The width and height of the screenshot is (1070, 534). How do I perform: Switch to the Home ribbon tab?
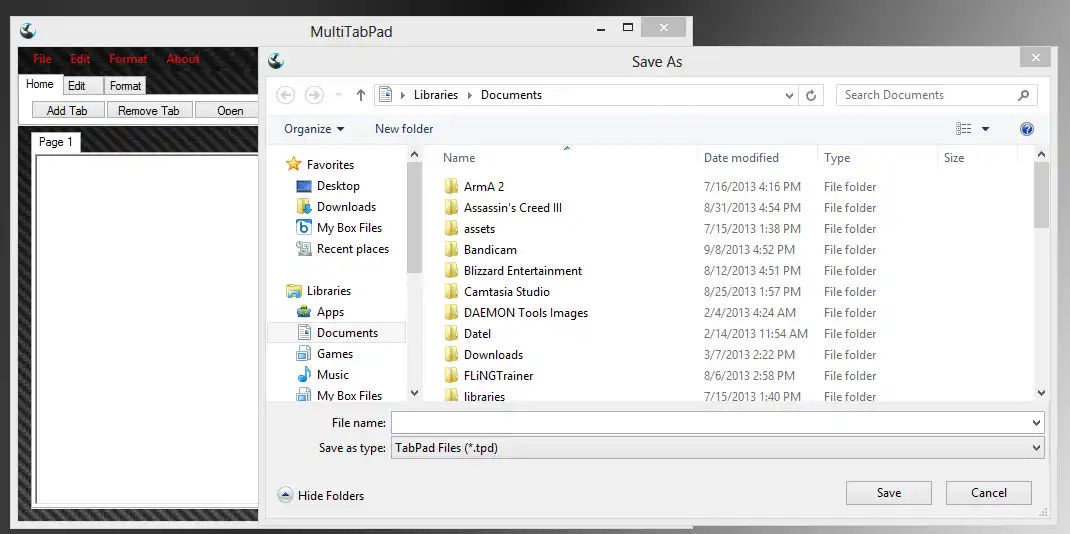(x=40, y=84)
